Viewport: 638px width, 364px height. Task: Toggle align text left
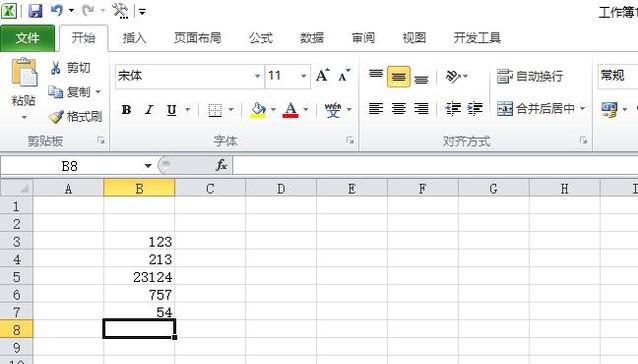pos(376,109)
